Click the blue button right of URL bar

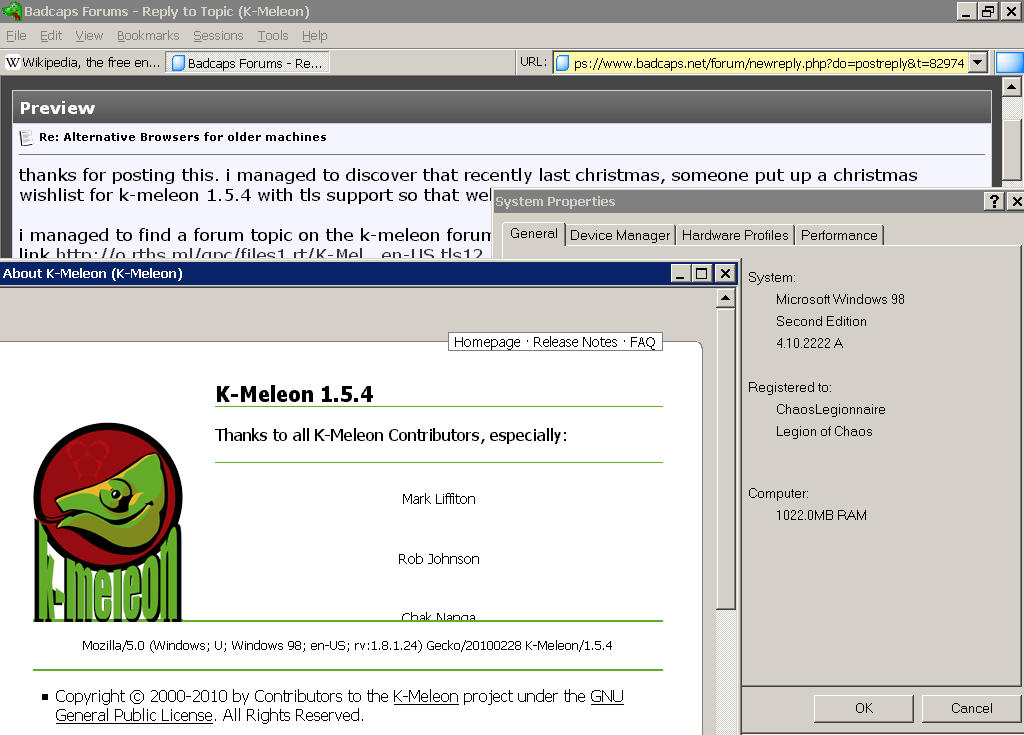pyautogui.click(x=1010, y=63)
